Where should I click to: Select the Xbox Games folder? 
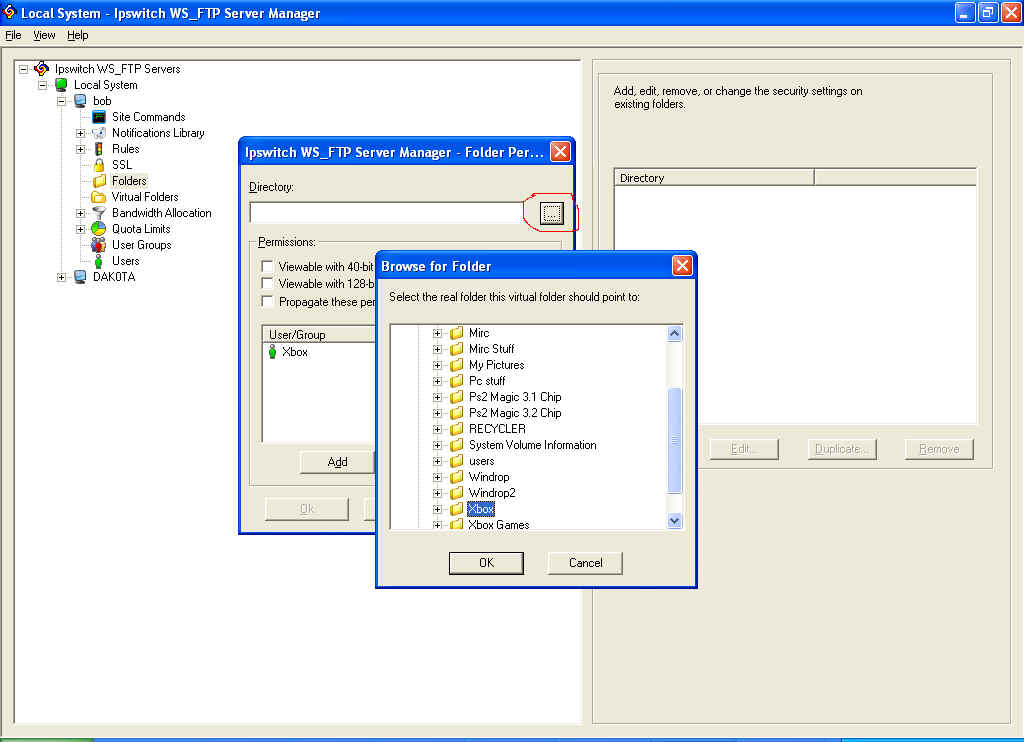(498, 524)
